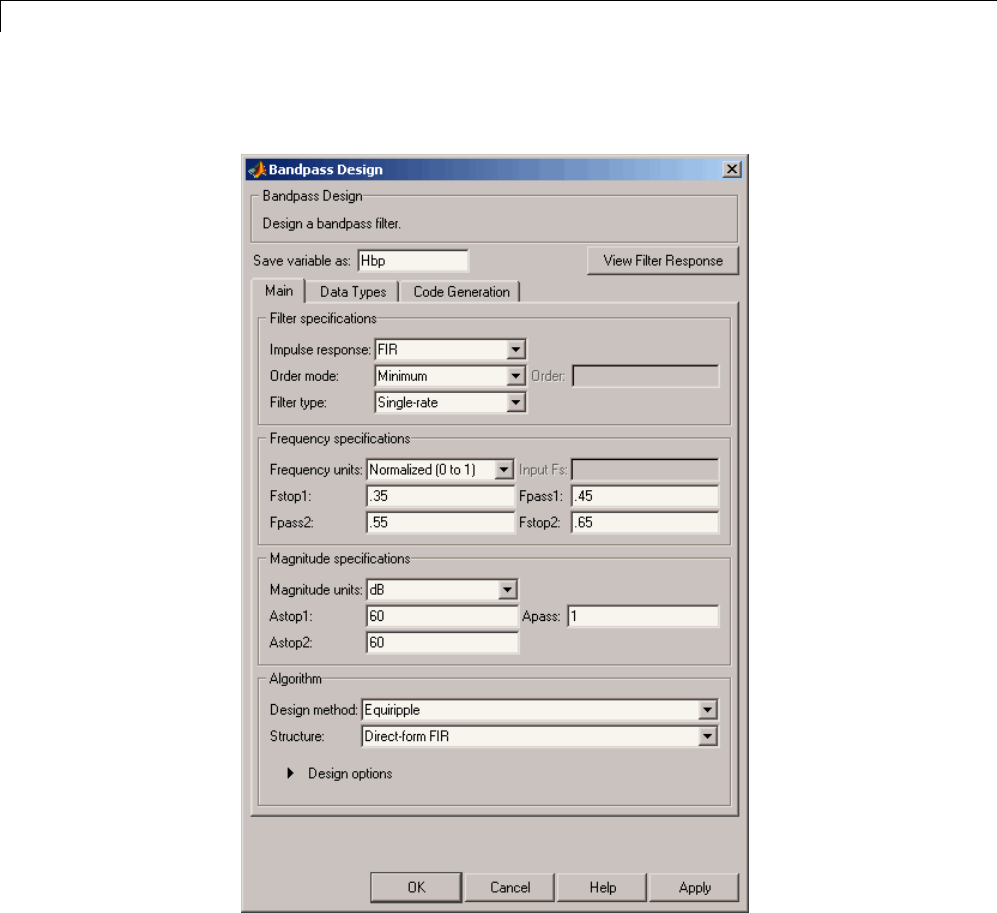Click the Help button
The image size is (997, 913).
(602, 888)
